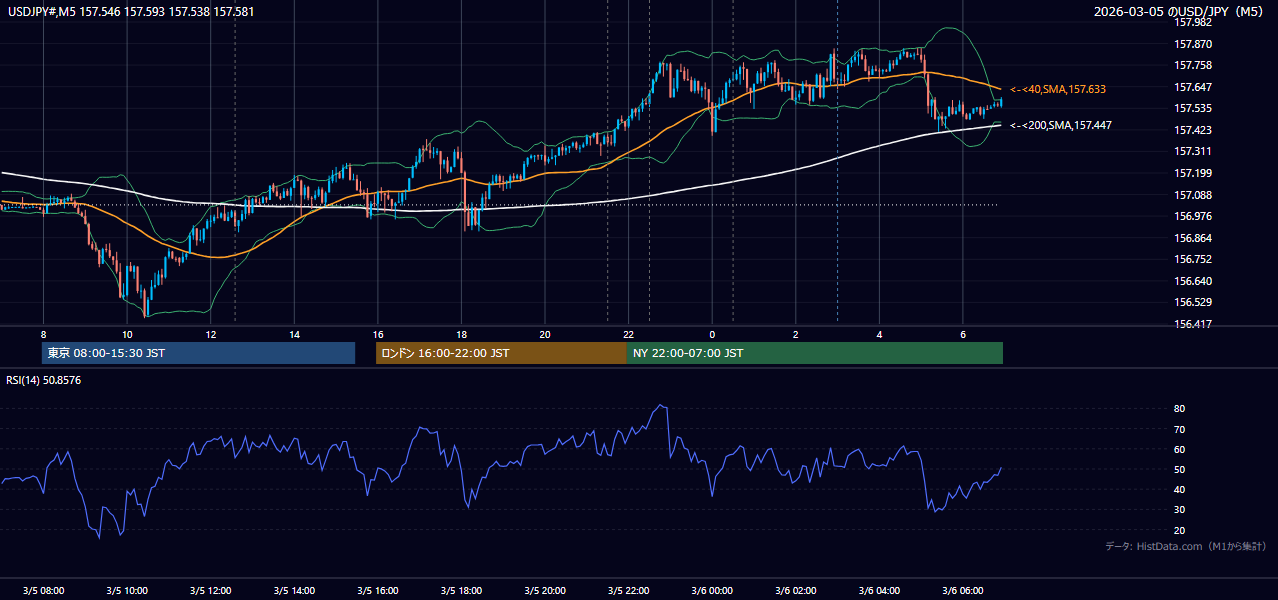
Task: Click hour label 14 under price chart
Action: pyautogui.click(x=294, y=334)
